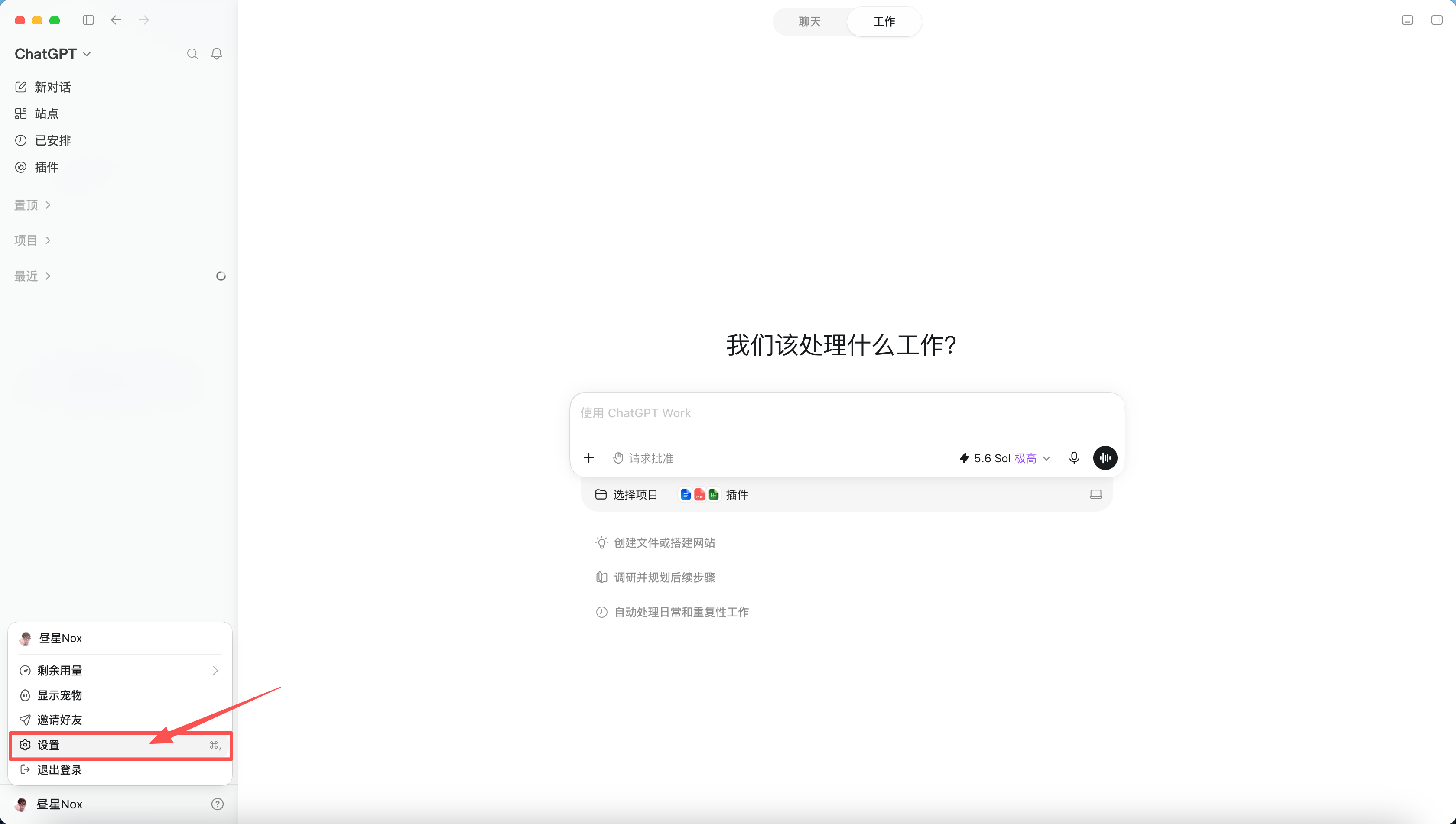Expand the 最近 section

click(33, 276)
